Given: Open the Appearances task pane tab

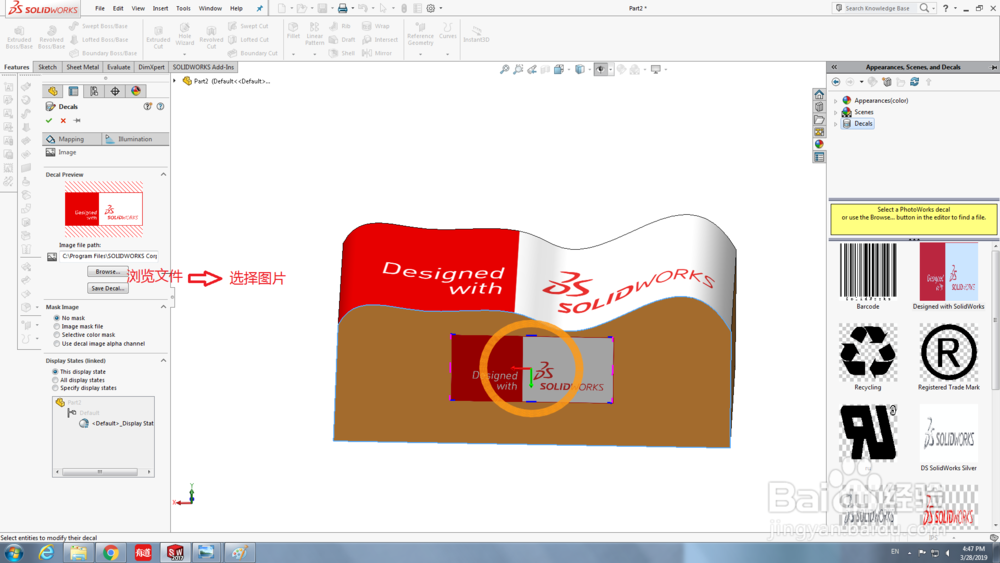Looking at the screenshot, I should [819, 144].
